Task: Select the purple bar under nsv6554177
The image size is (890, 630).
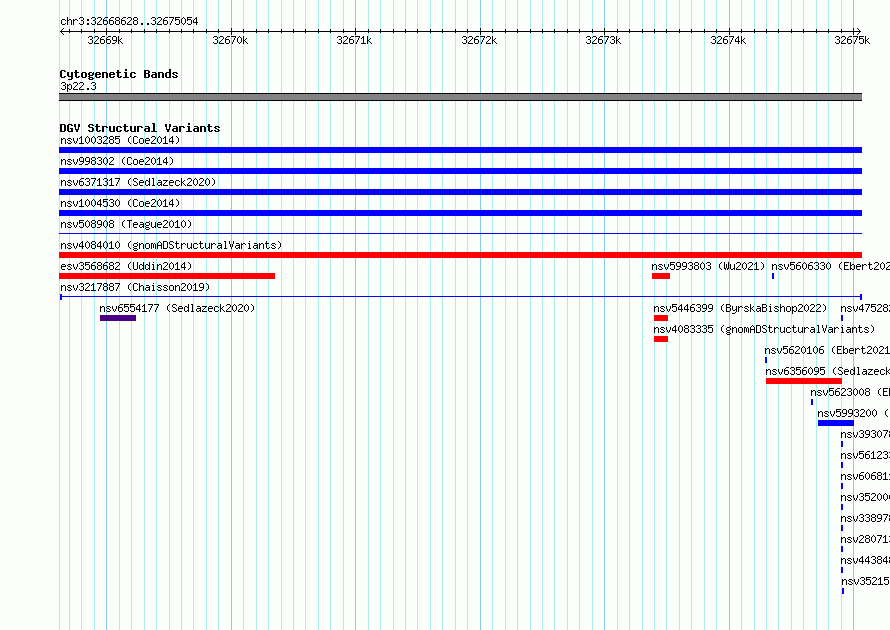Action: point(118,318)
